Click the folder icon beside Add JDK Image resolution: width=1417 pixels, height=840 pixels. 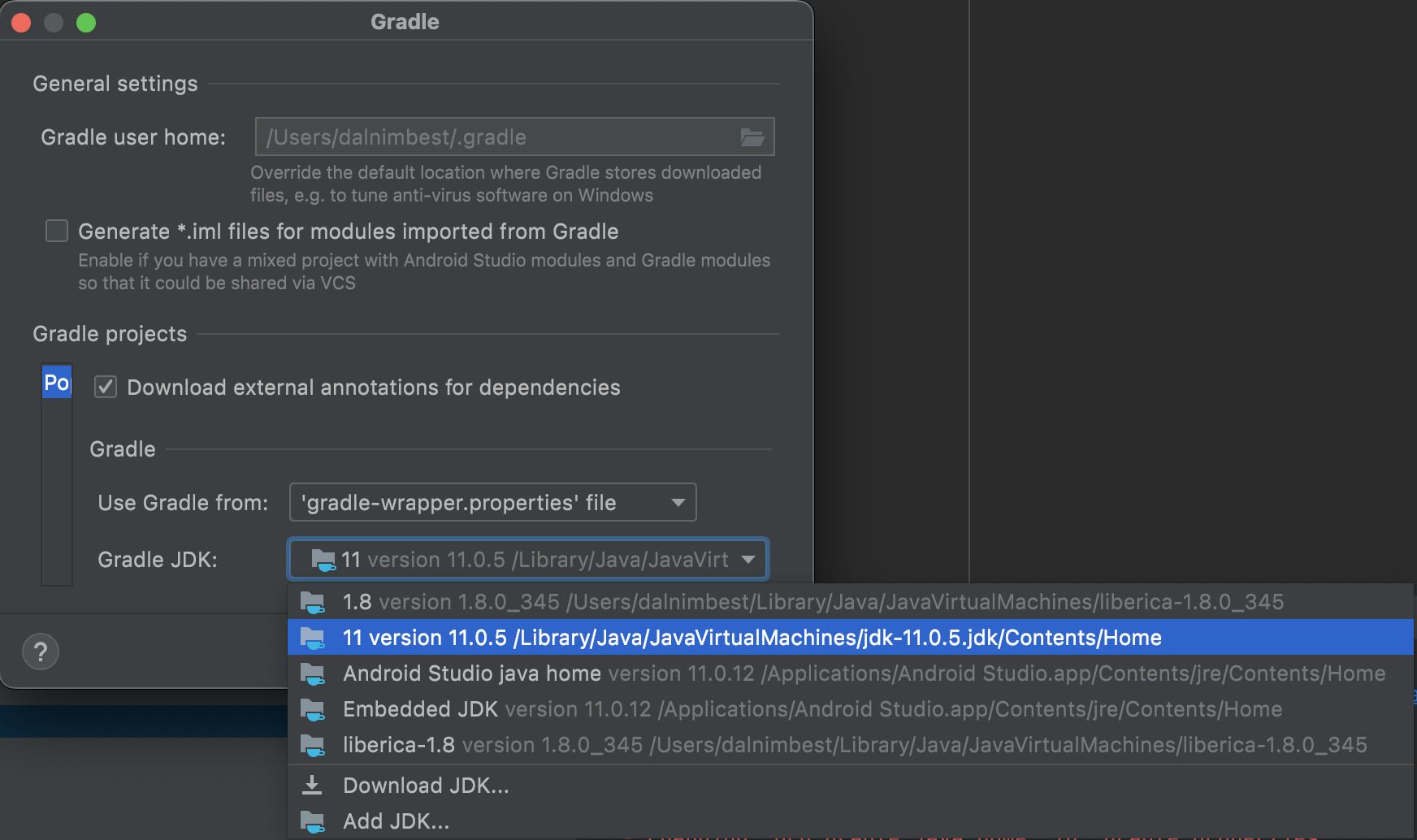click(x=313, y=822)
